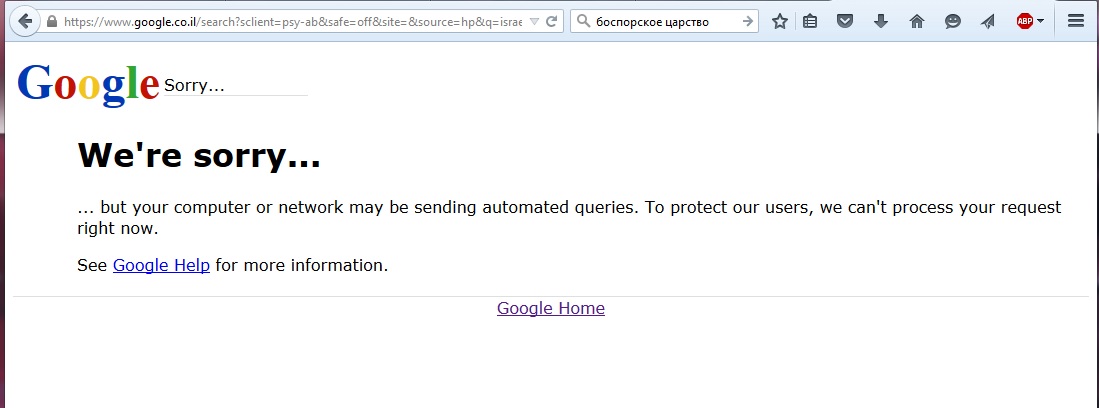Reload the page with the refresh icon
This screenshot has height=408, width=1099.
tap(552, 21)
